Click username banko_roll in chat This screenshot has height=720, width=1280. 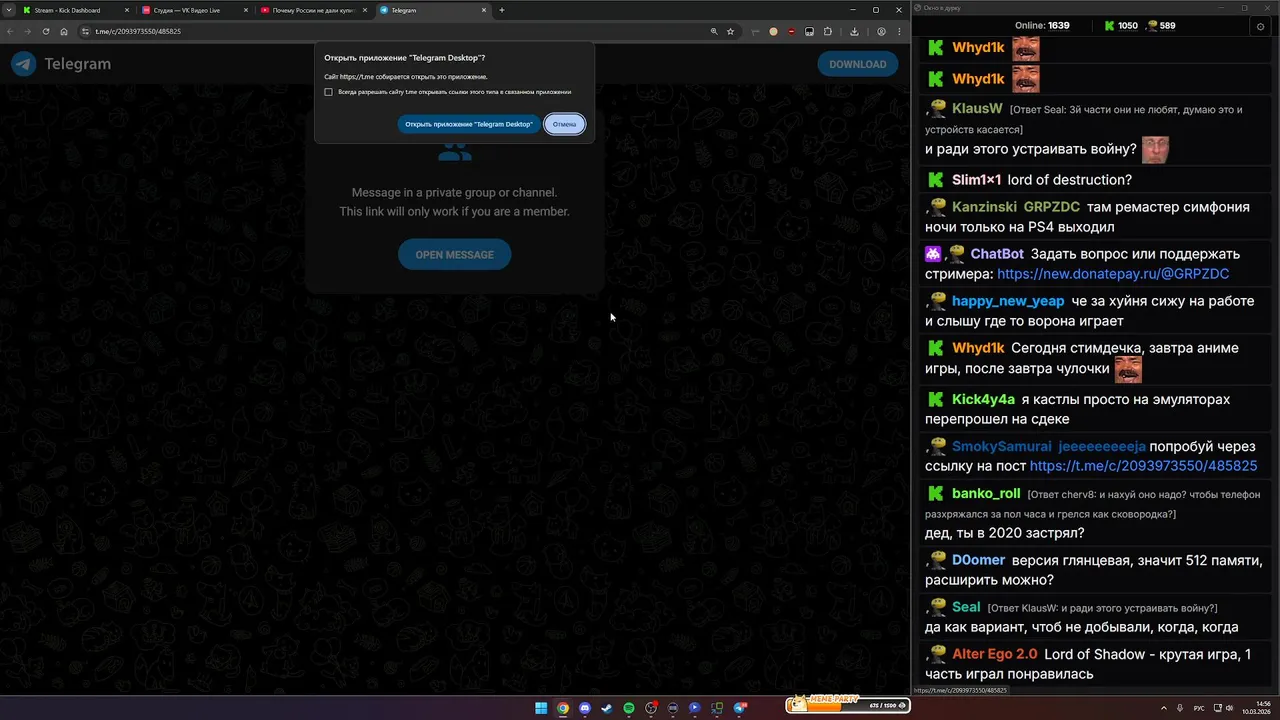click(986, 493)
